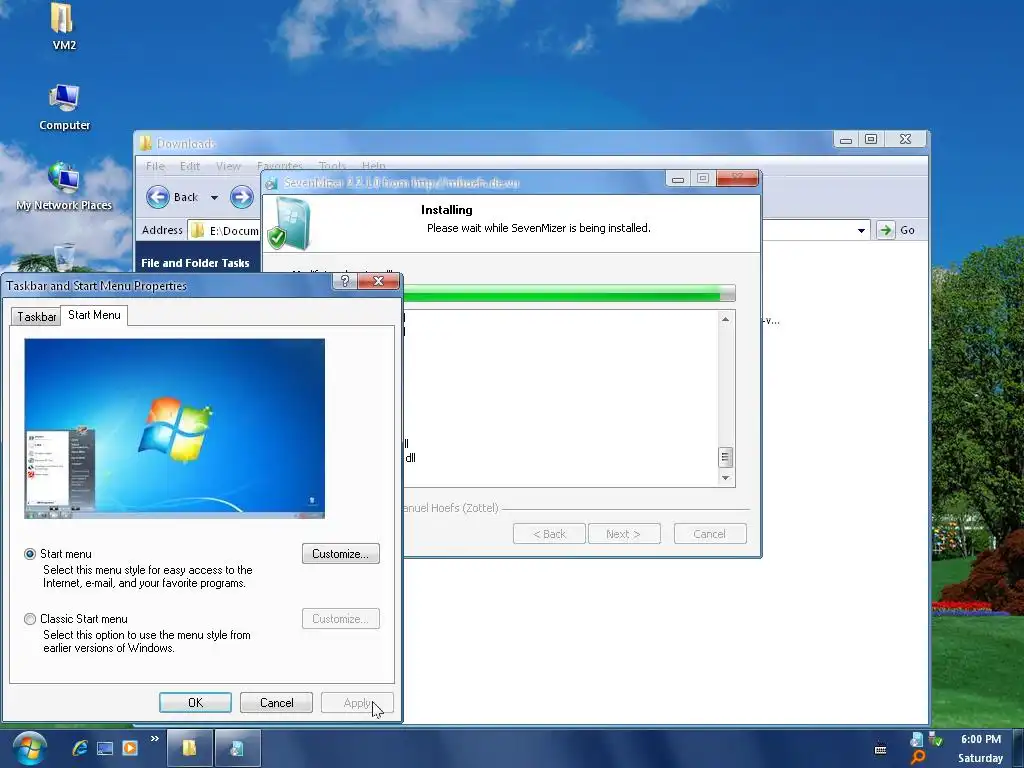
Task: Close the Taskbar and Start Menu Properties dialog
Action: [378, 281]
